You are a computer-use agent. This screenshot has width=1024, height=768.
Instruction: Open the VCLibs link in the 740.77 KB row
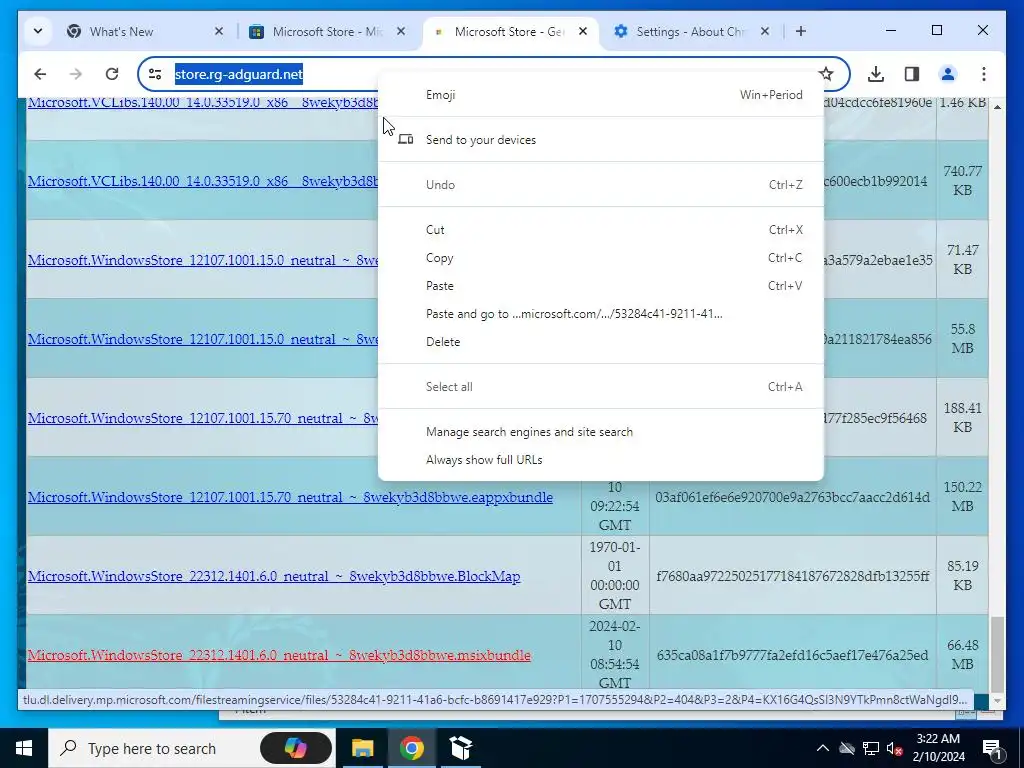[x=202, y=181]
